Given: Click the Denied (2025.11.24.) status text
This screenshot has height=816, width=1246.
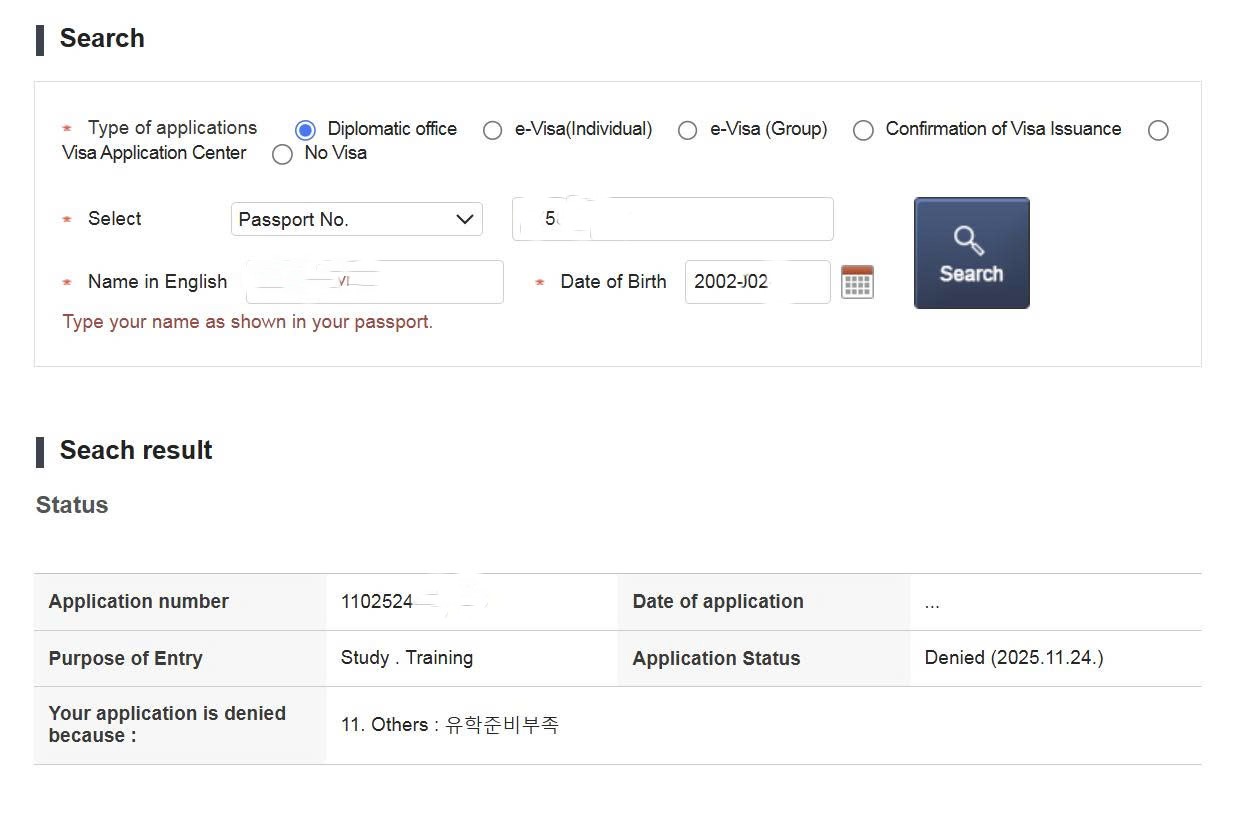Looking at the screenshot, I should click(x=1014, y=658).
